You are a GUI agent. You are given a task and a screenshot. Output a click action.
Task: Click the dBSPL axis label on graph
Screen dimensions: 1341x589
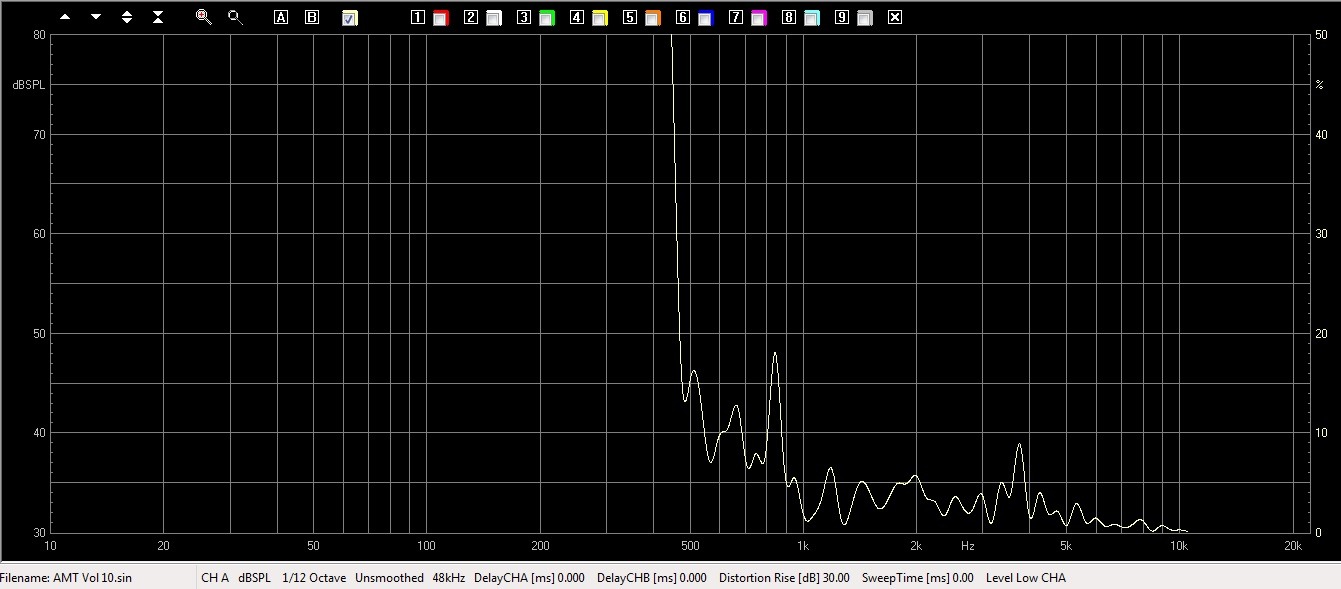(29, 85)
